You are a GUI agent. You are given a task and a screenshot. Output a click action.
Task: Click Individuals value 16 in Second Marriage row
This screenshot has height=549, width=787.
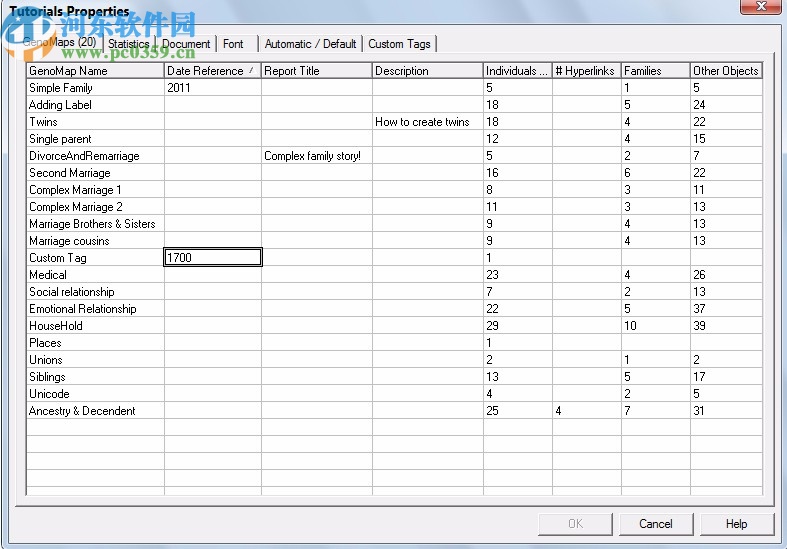tap(517, 173)
